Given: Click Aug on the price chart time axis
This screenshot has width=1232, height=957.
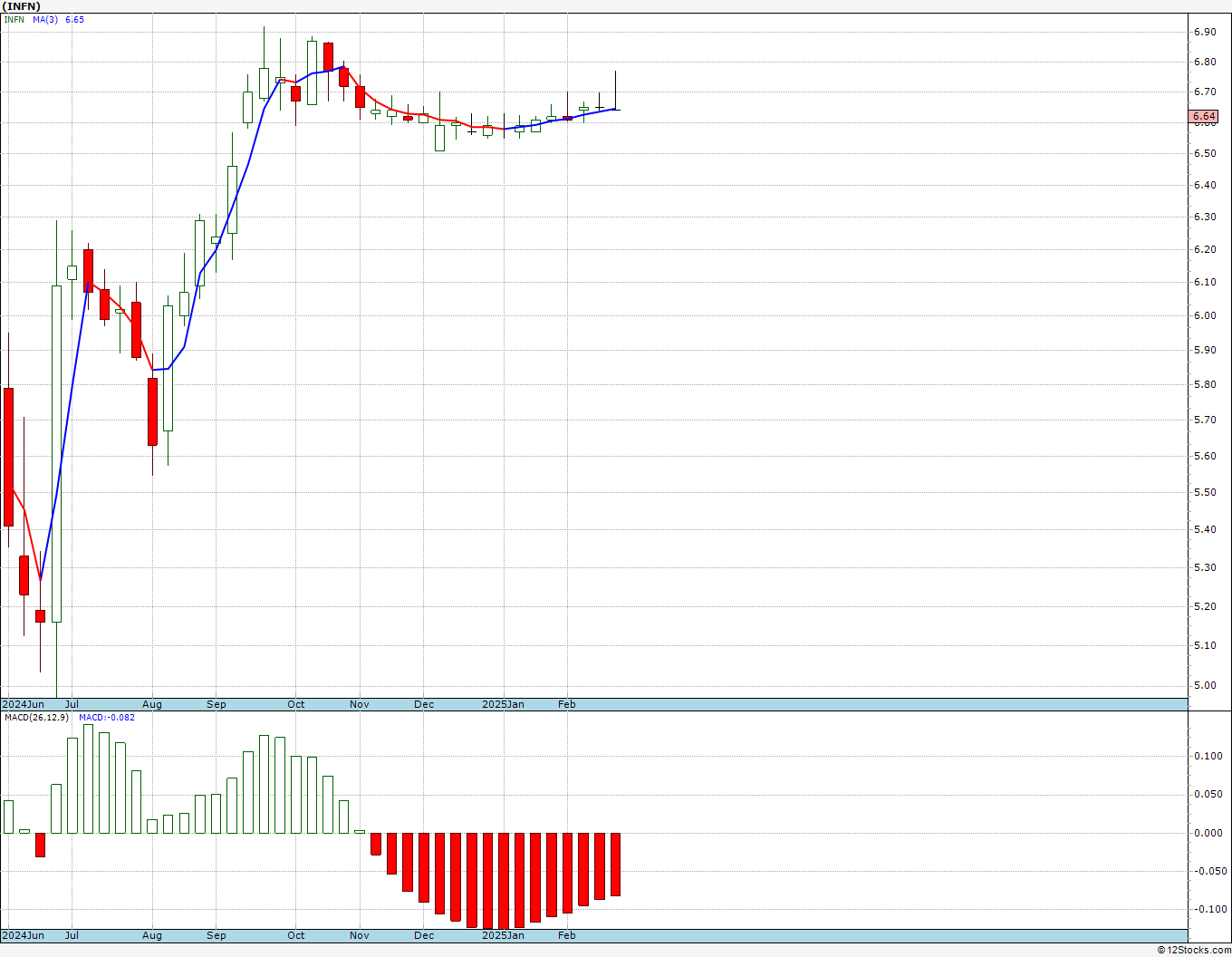Looking at the screenshot, I should click(x=152, y=704).
